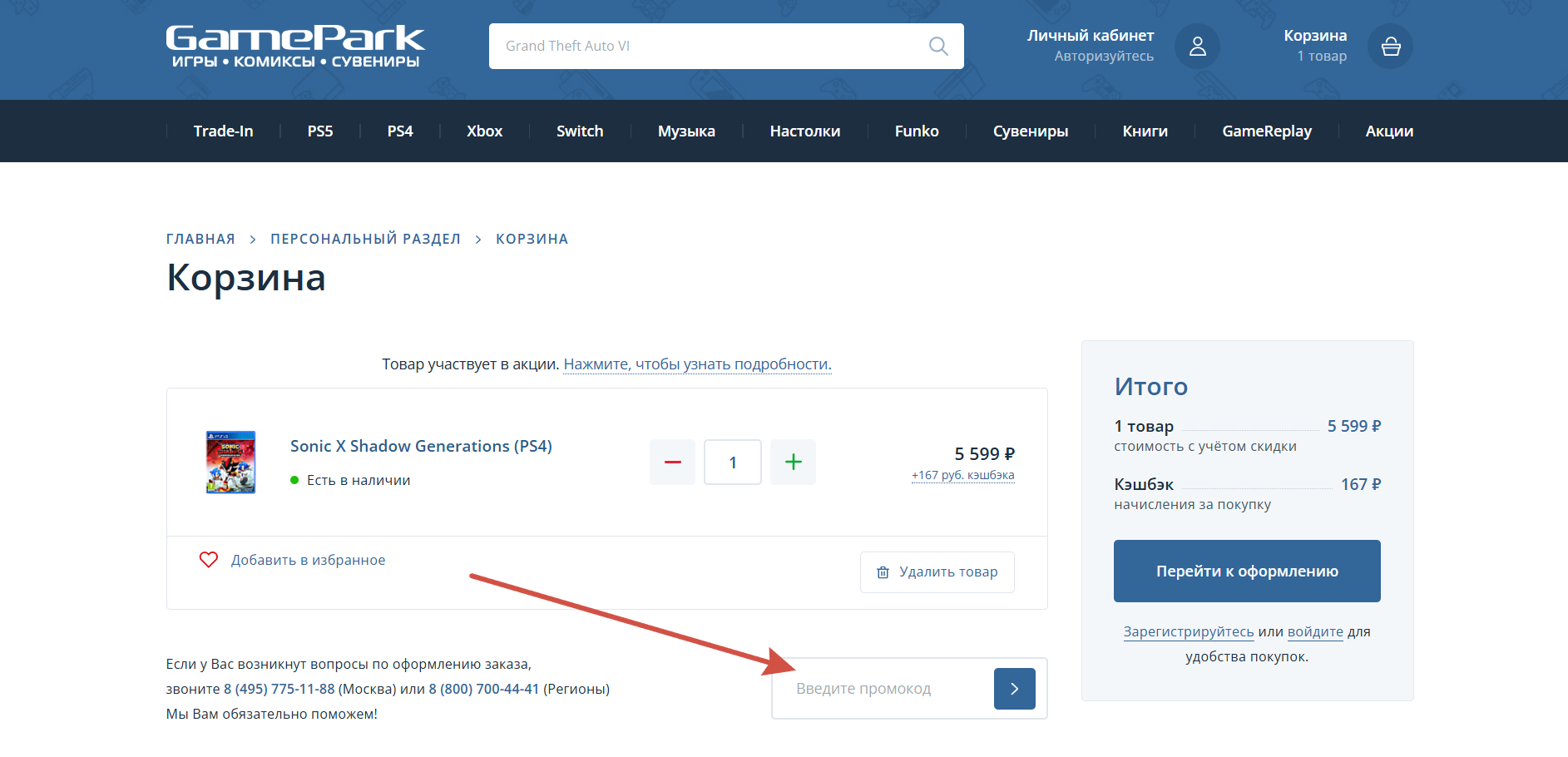Click Корзина label in header
Viewport: 1568px width, 757px height.
(1315, 35)
